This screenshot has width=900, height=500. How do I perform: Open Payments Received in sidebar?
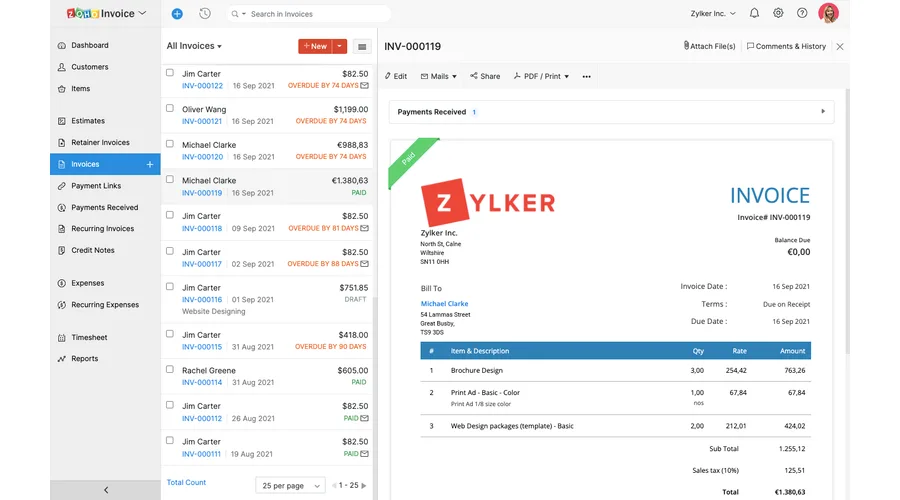click(x=105, y=208)
